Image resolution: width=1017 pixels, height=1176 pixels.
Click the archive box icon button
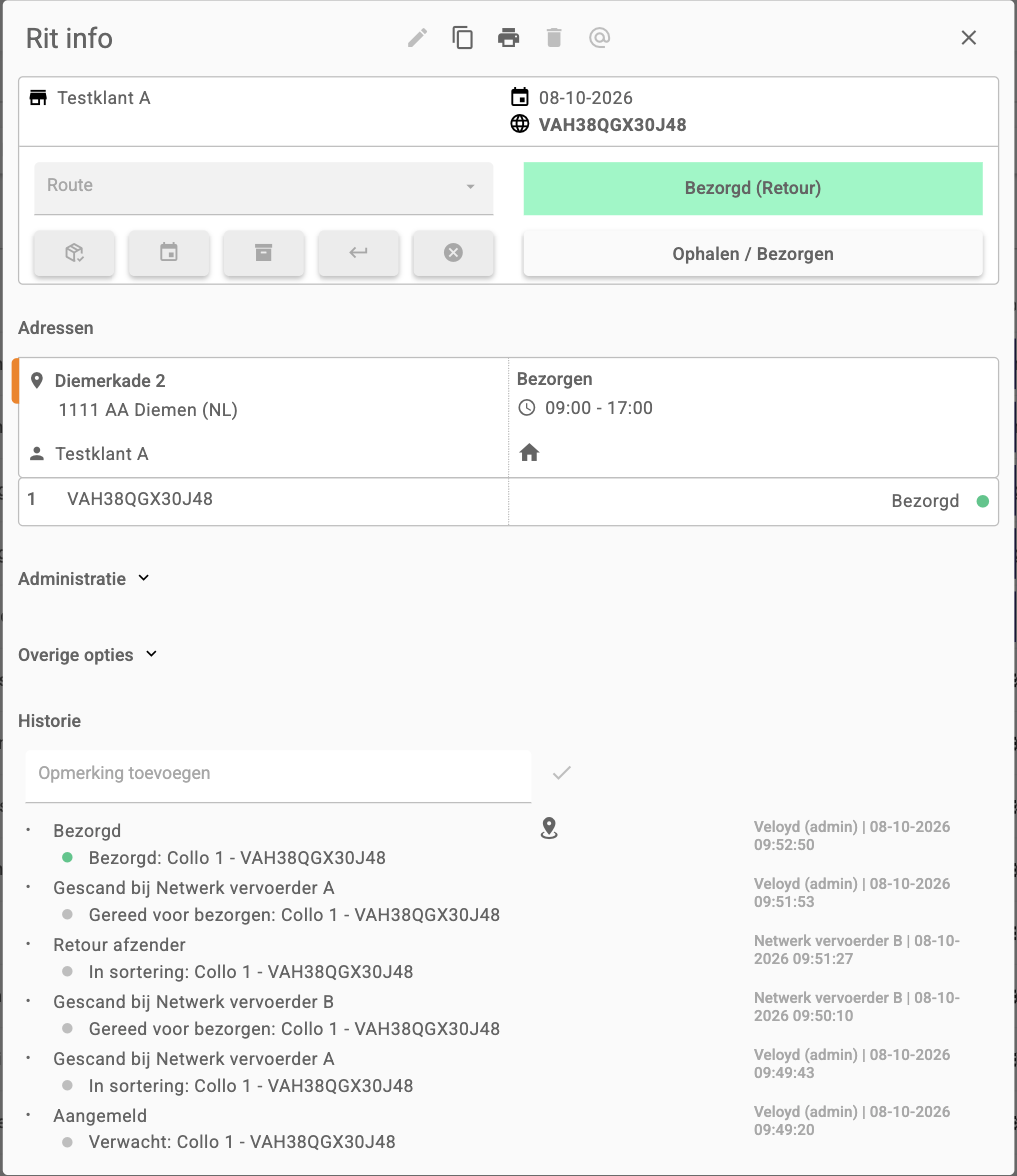(264, 253)
